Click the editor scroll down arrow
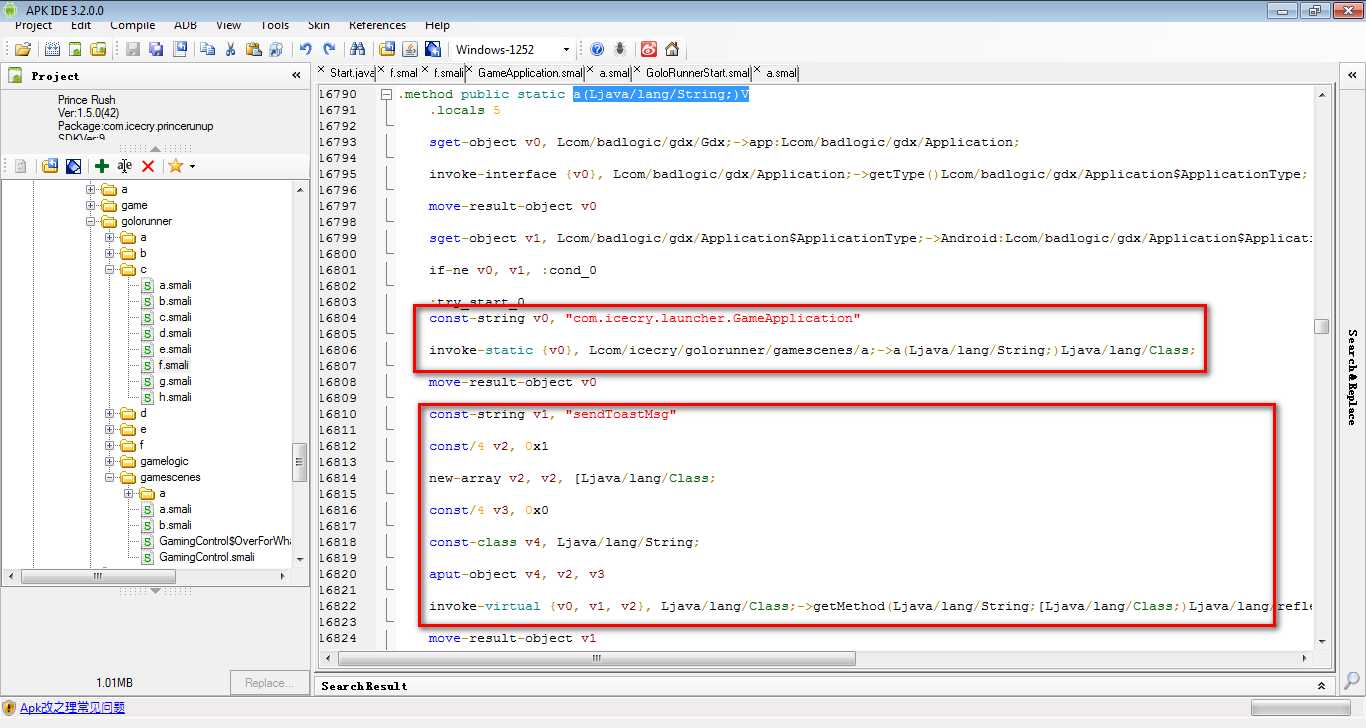Image resolution: width=1366 pixels, height=728 pixels. pyautogui.click(x=1321, y=641)
